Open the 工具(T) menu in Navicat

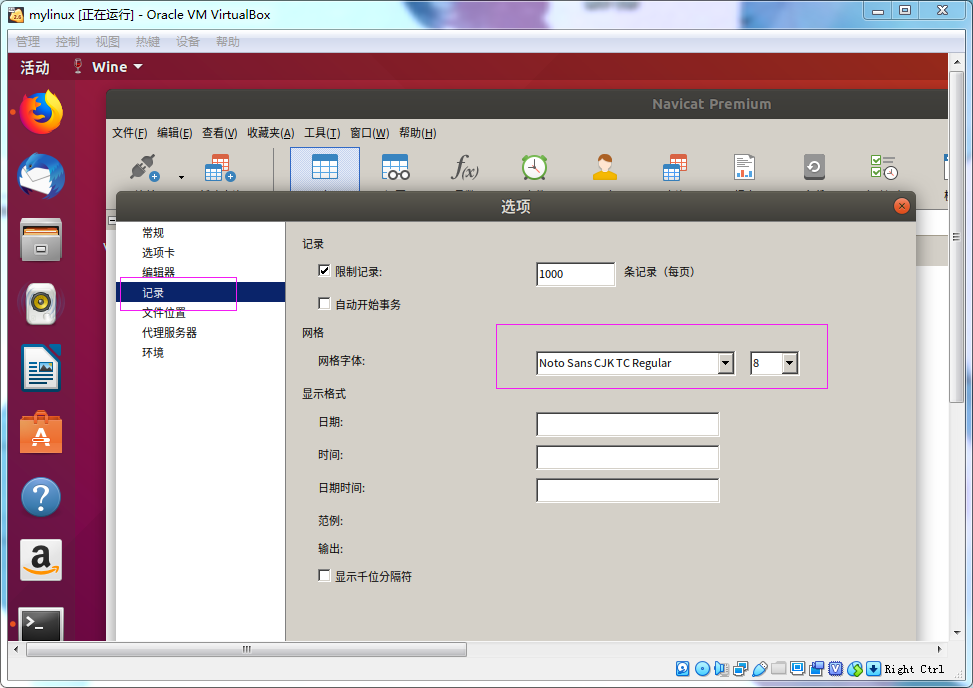(x=322, y=133)
